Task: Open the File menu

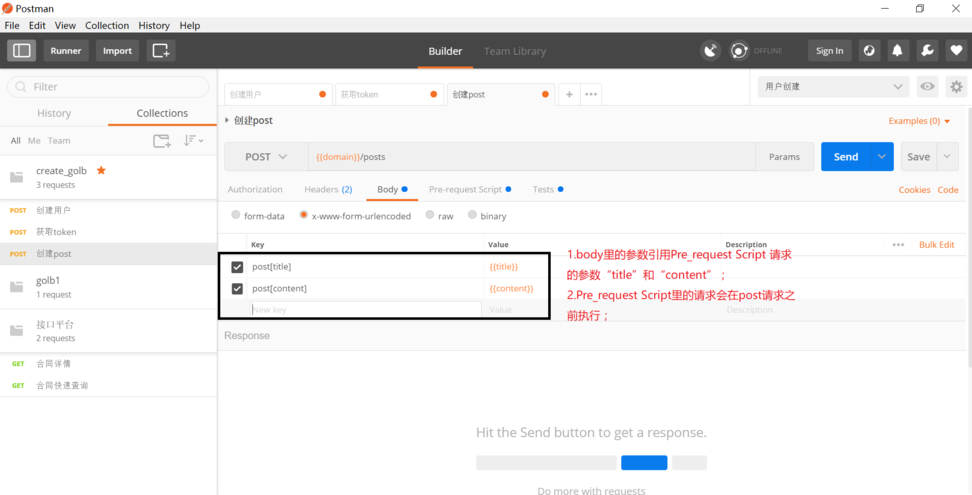Action: click(12, 25)
